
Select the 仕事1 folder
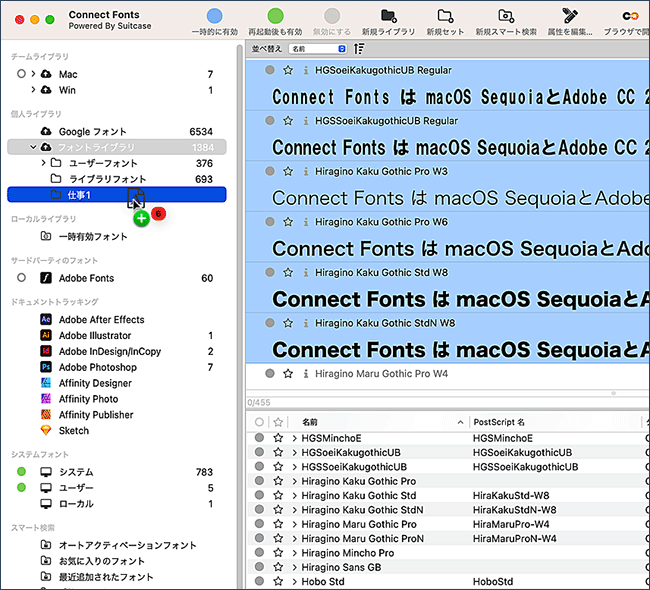(116, 194)
